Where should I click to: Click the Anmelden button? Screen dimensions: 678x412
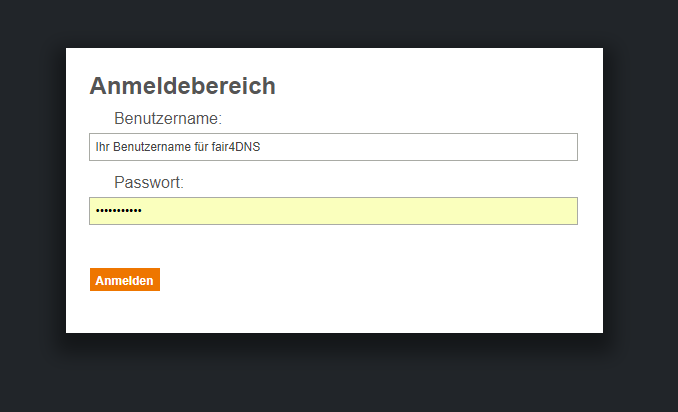tap(124, 280)
